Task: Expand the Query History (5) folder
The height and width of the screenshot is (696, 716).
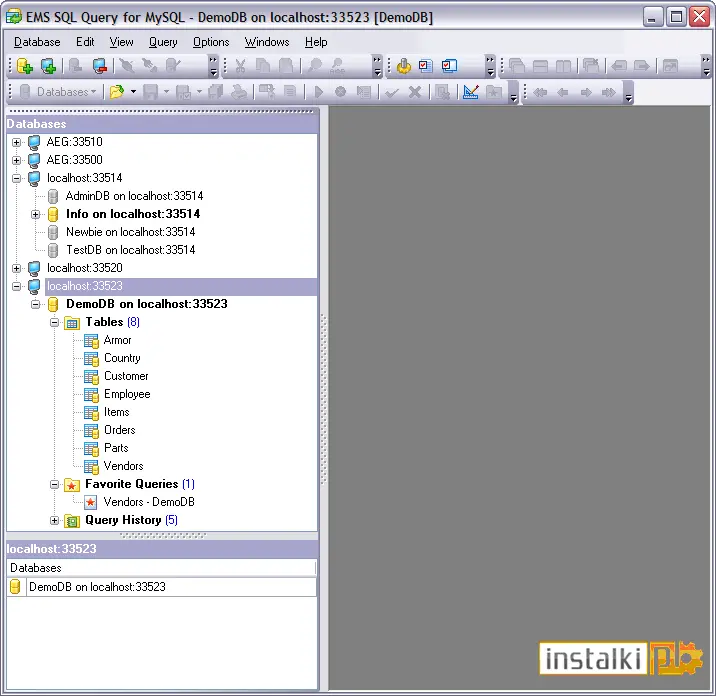Action: pos(54,521)
